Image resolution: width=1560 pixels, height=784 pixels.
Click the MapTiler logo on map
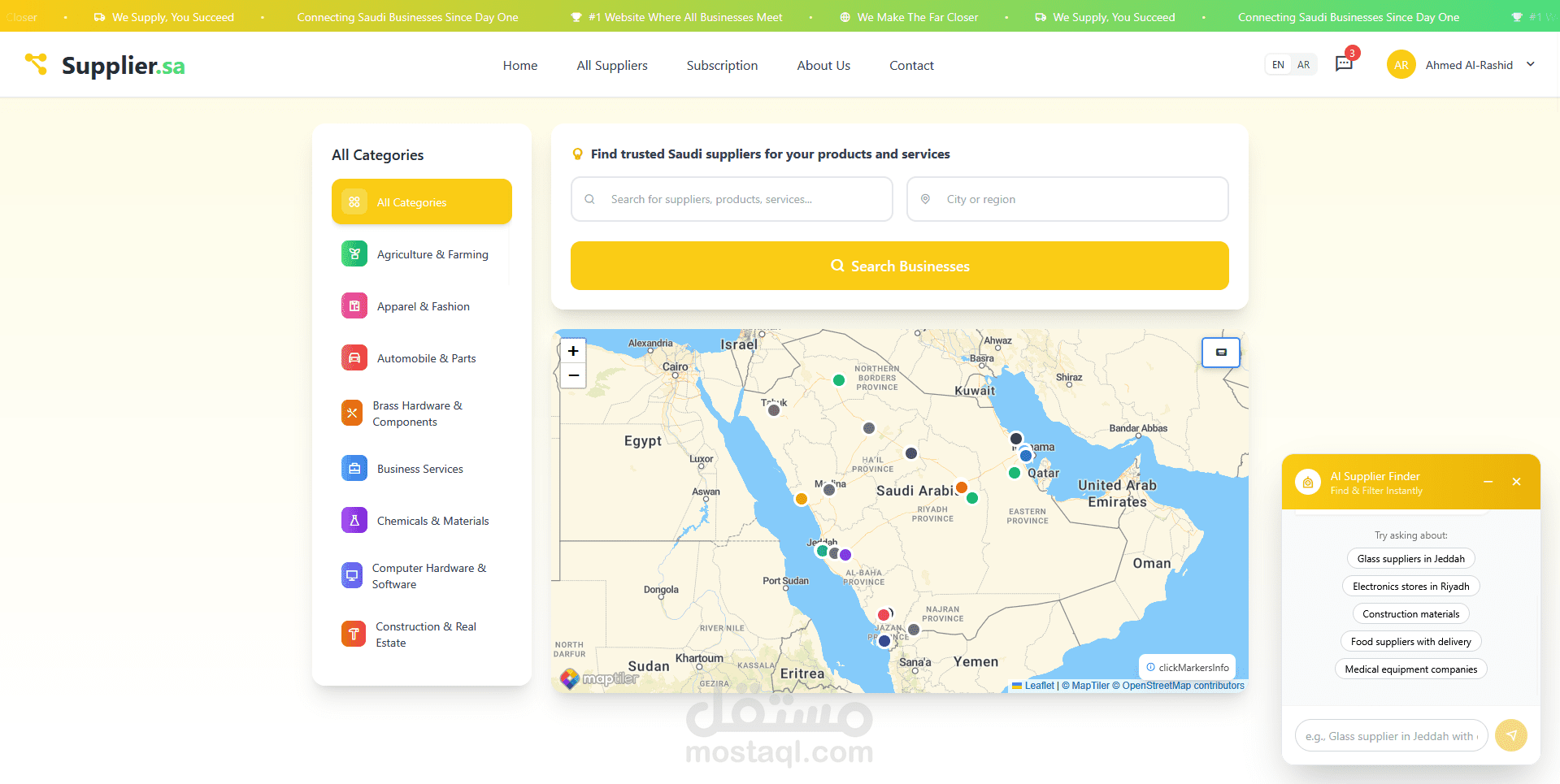click(x=600, y=678)
